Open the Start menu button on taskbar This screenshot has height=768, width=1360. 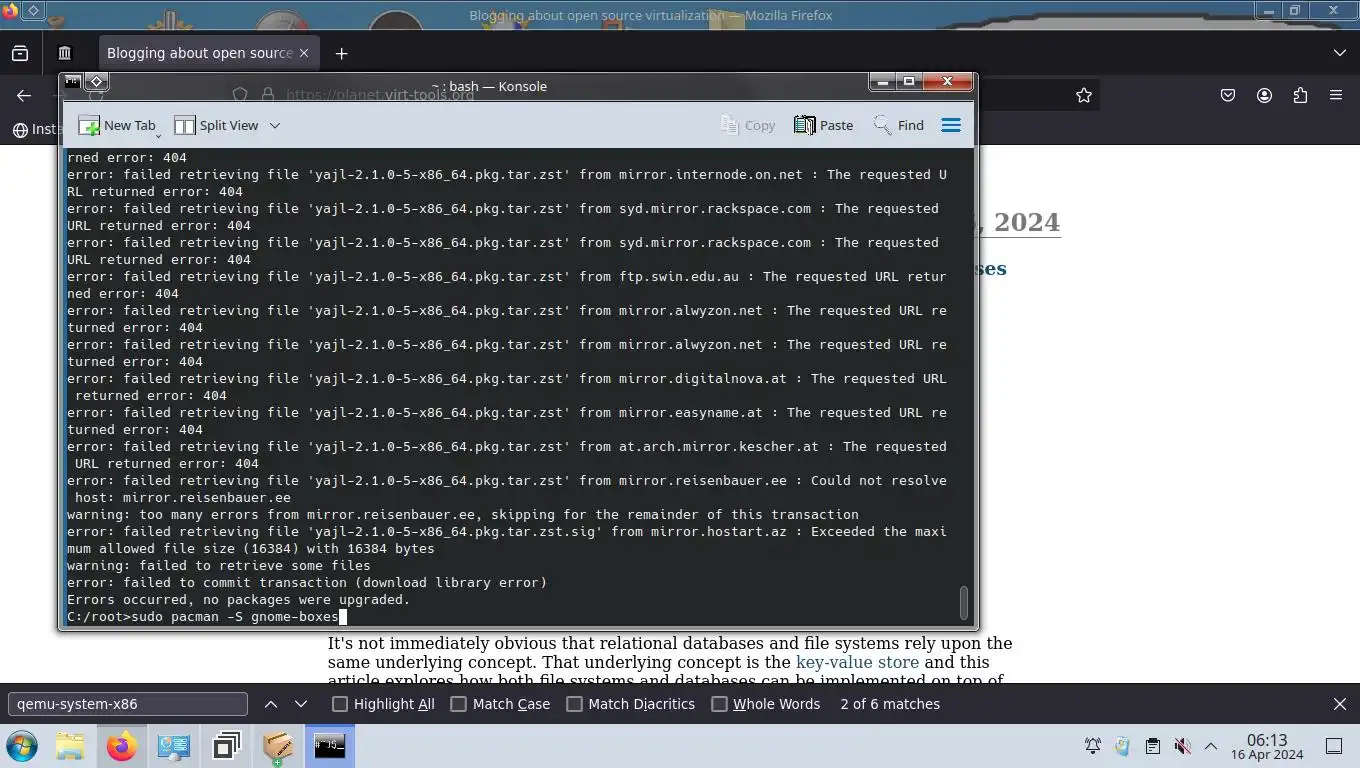tap(22, 746)
